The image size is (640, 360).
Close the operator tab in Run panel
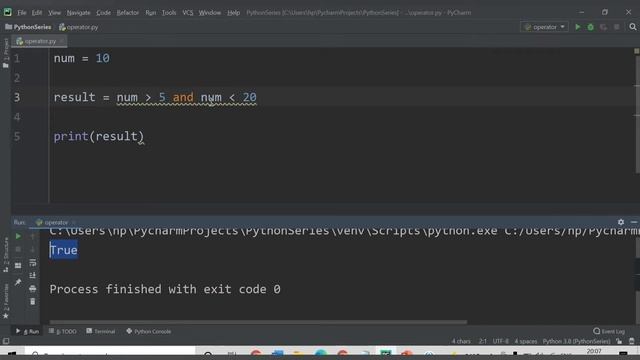click(74, 222)
